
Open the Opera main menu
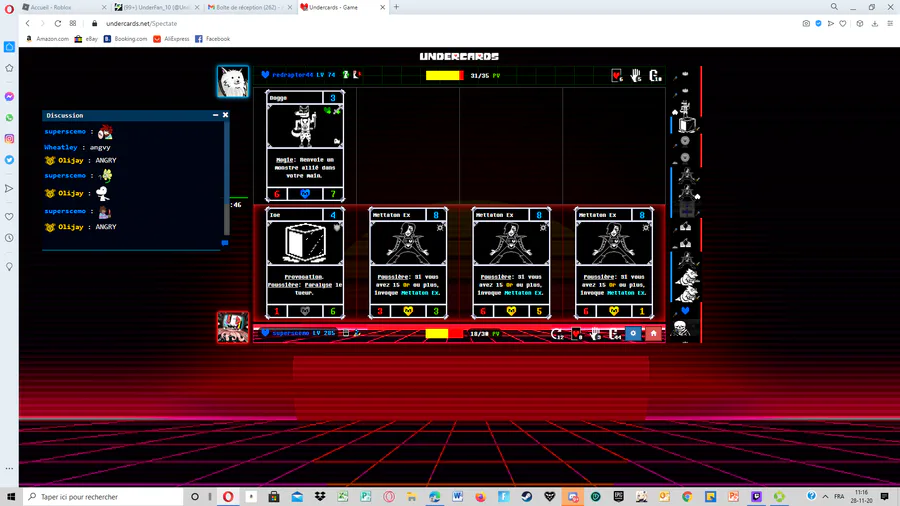[x=9, y=9]
